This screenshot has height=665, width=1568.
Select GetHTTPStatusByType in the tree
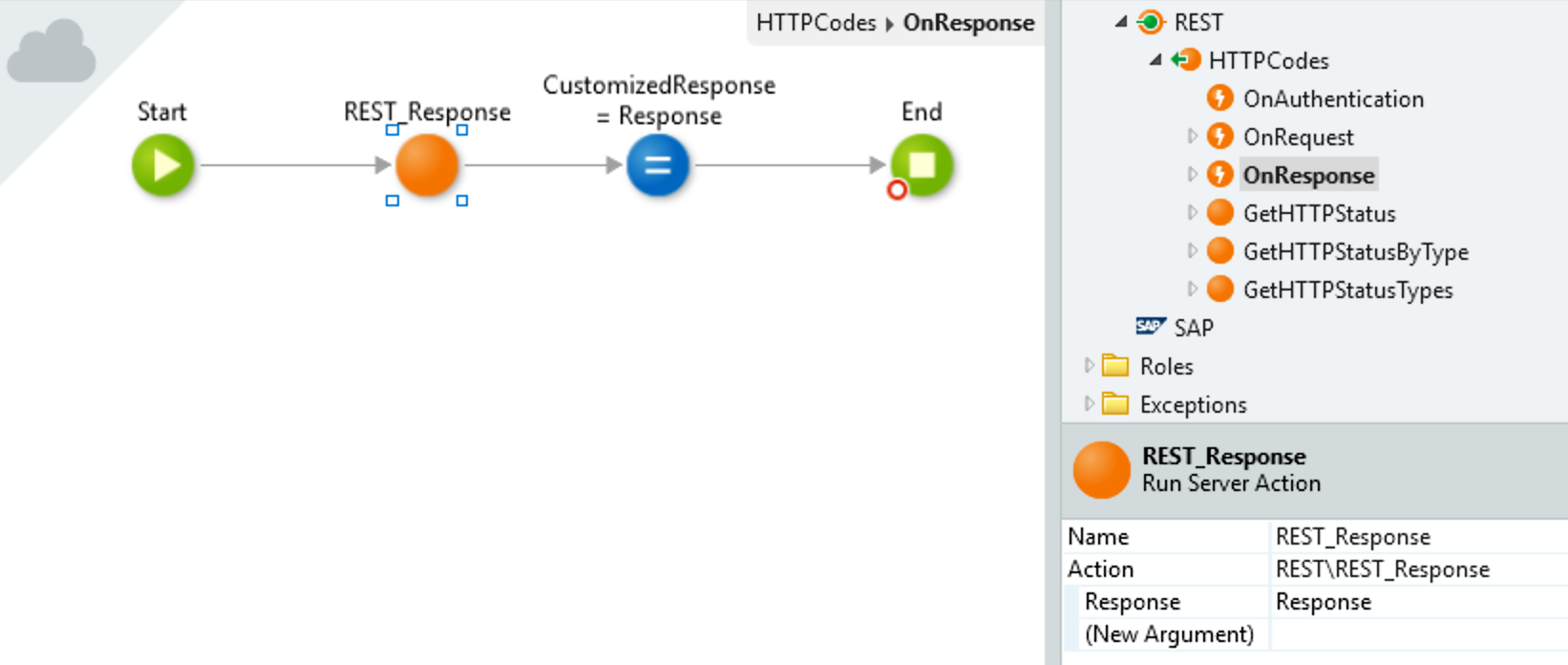1355,252
